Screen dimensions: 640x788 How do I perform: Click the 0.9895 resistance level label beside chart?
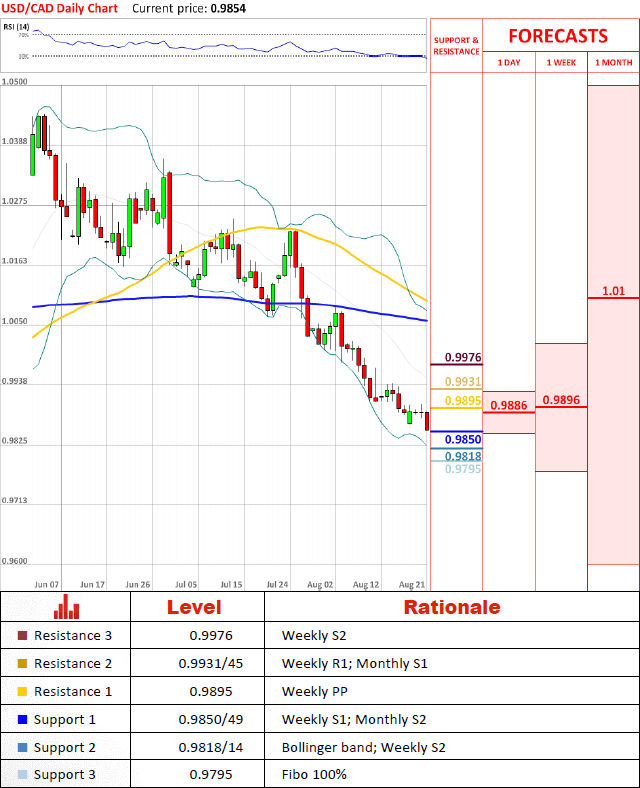463,401
